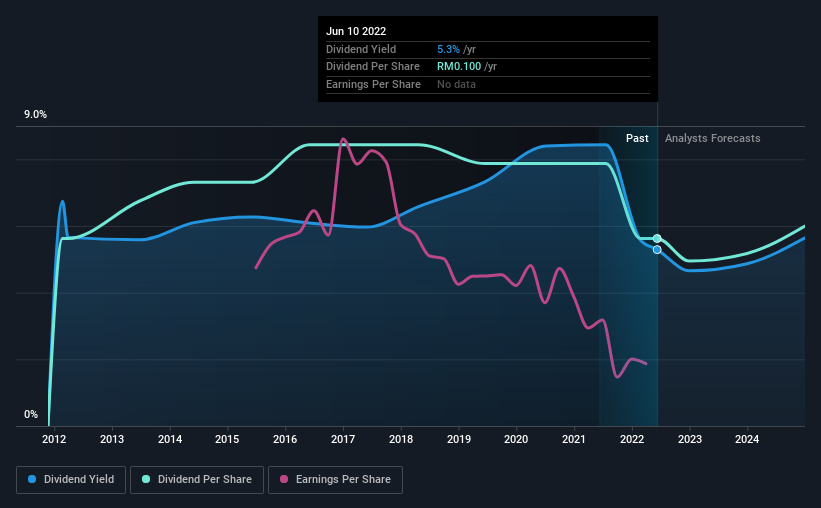Click the Jun 10 2022 tooltip date
The image size is (821, 508).
point(356,31)
